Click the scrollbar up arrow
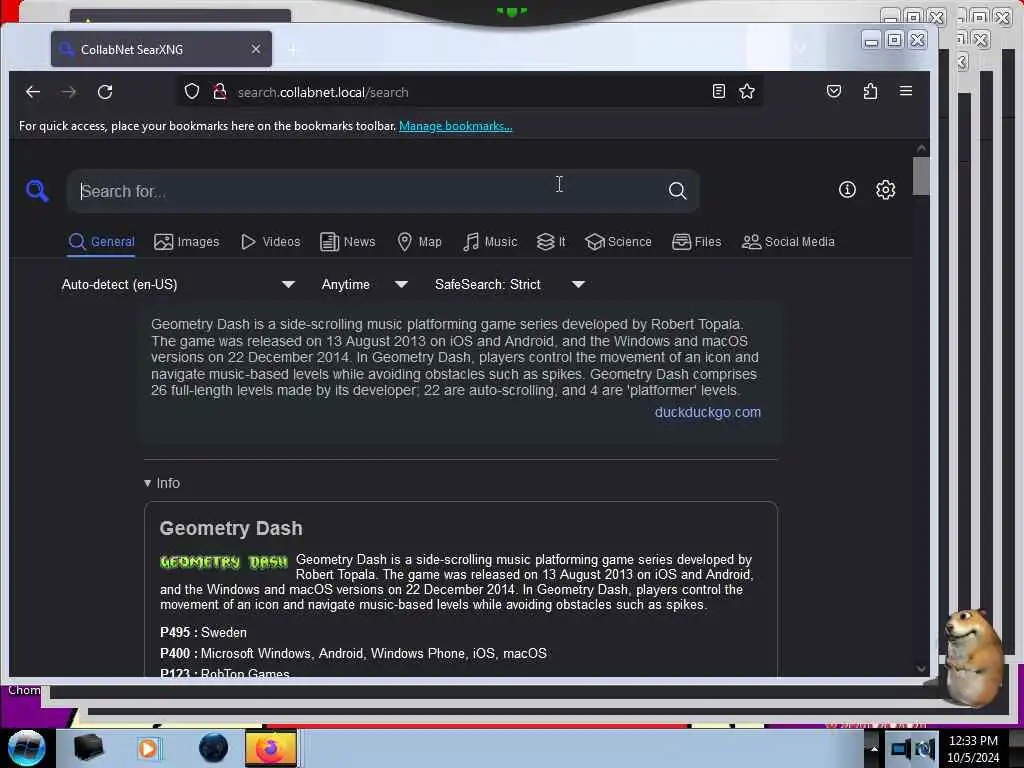This screenshot has height=768, width=1024. [x=921, y=148]
